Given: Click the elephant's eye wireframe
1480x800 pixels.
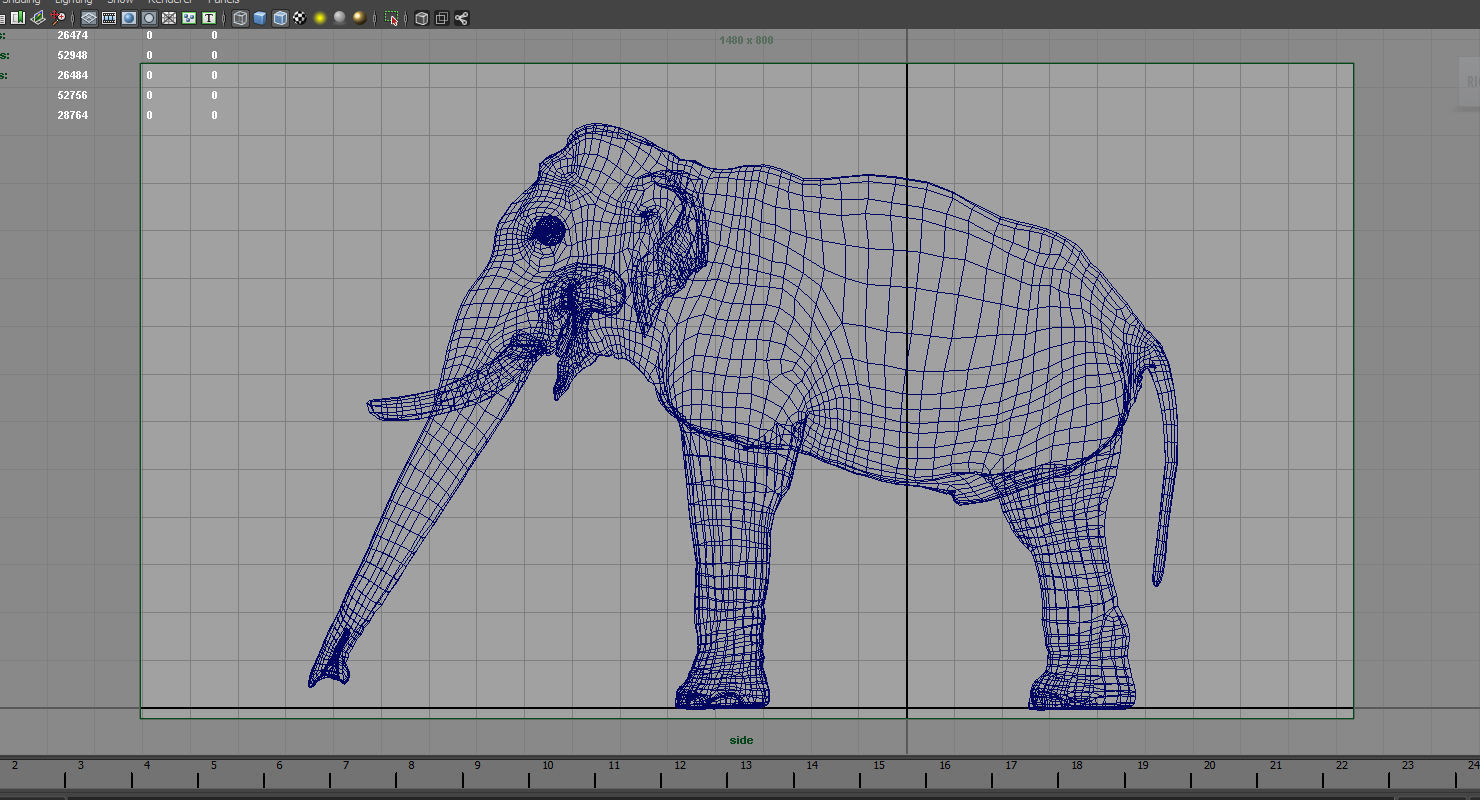Looking at the screenshot, I should click(548, 231).
